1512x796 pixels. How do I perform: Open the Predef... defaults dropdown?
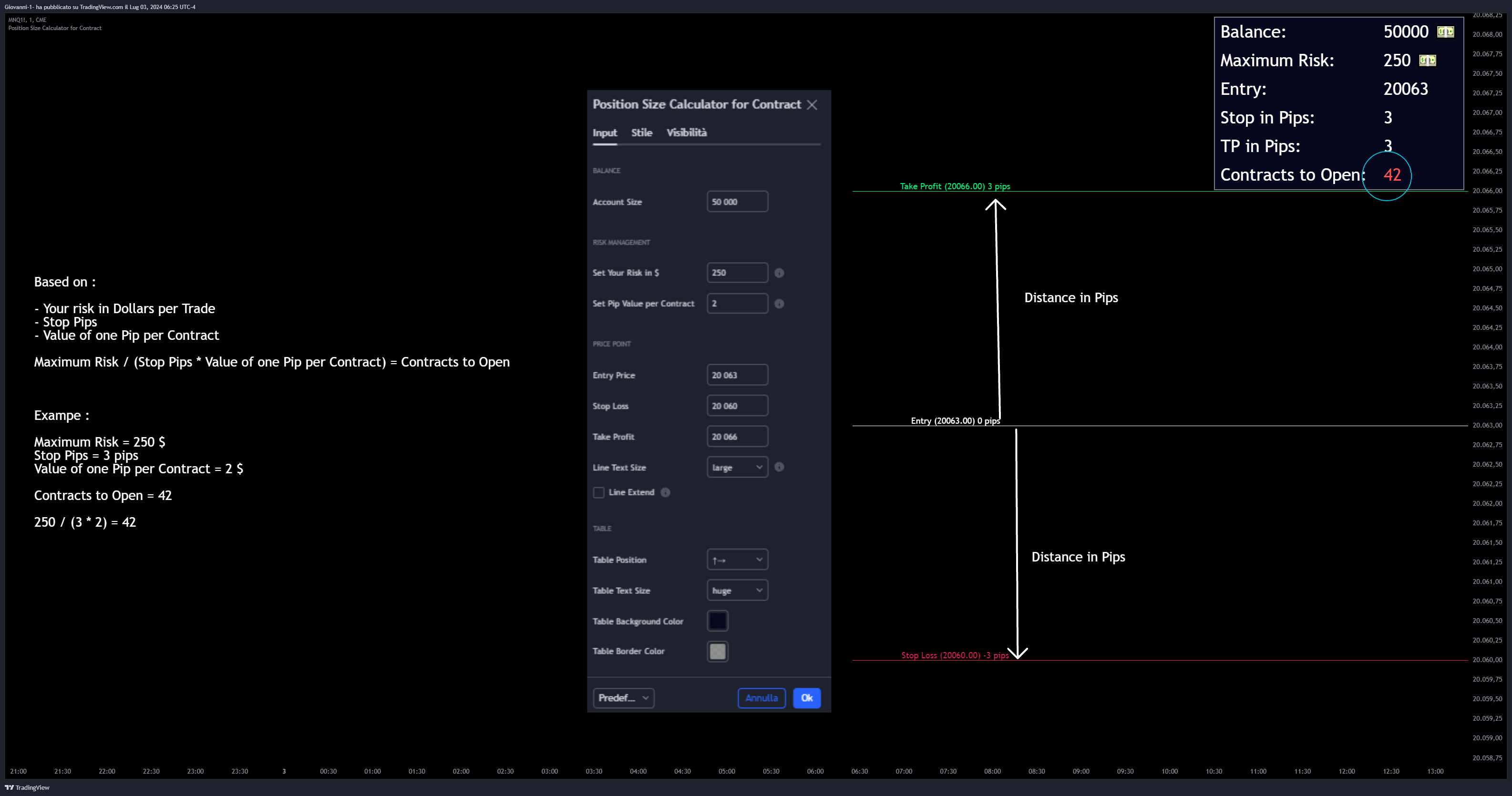pyautogui.click(x=623, y=697)
